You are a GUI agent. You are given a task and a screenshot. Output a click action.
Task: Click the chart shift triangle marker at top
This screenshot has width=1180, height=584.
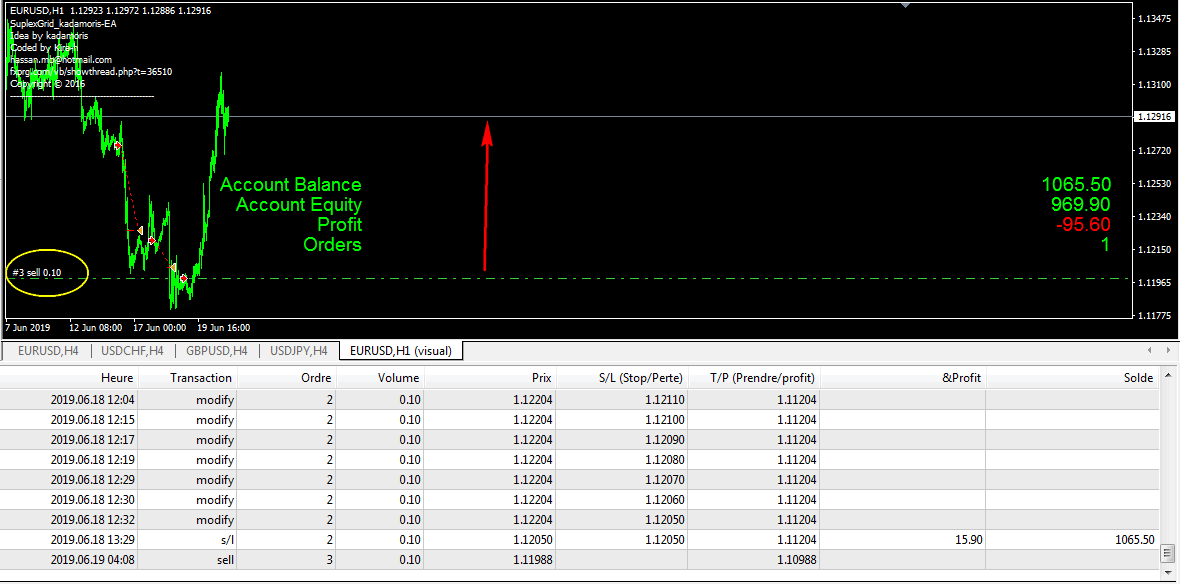click(x=906, y=5)
